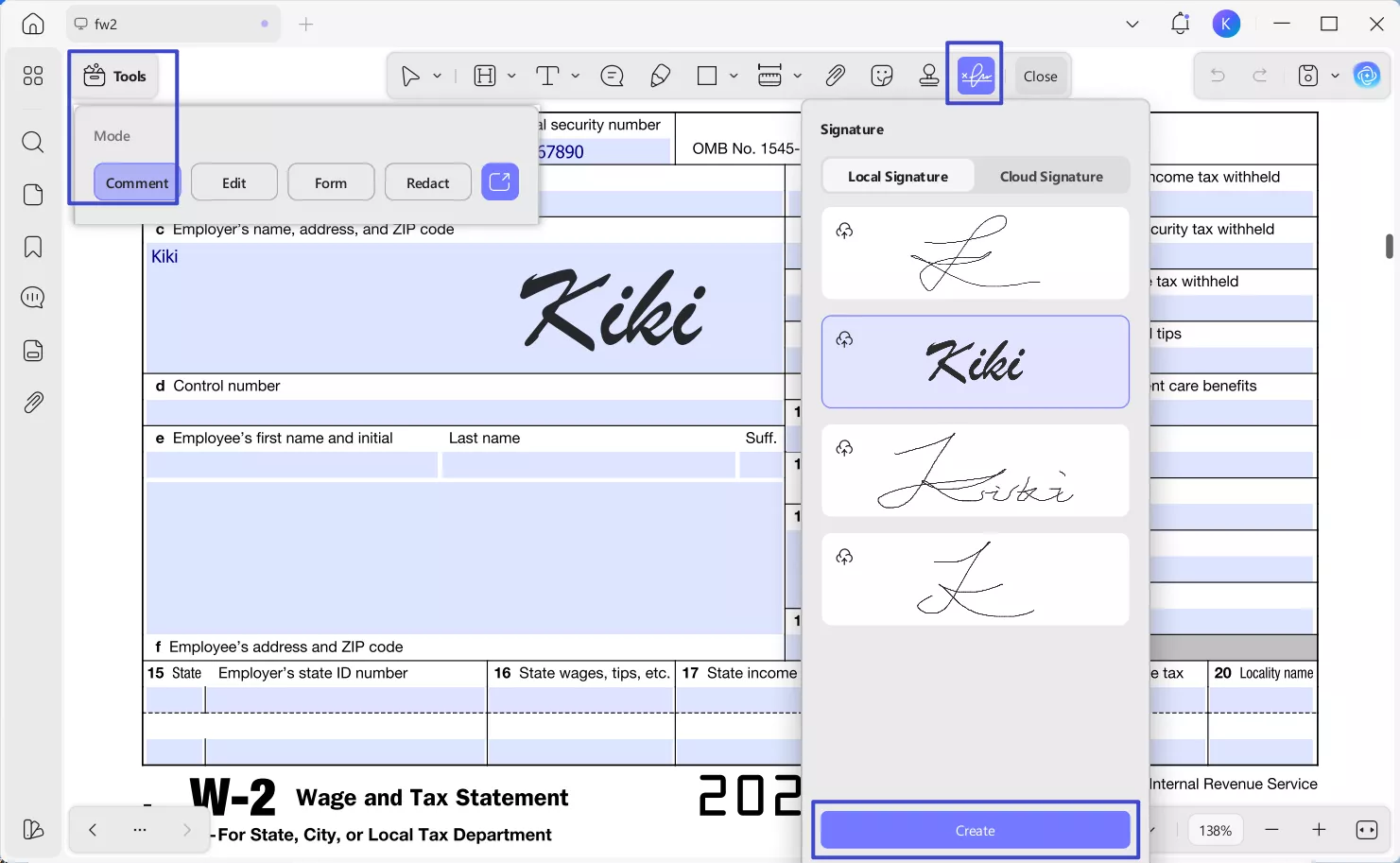The height and width of the screenshot is (863, 1400).
Task: Select the bold Kiki signature thumbnail
Action: pyautogui.click(x=976, y=362)
